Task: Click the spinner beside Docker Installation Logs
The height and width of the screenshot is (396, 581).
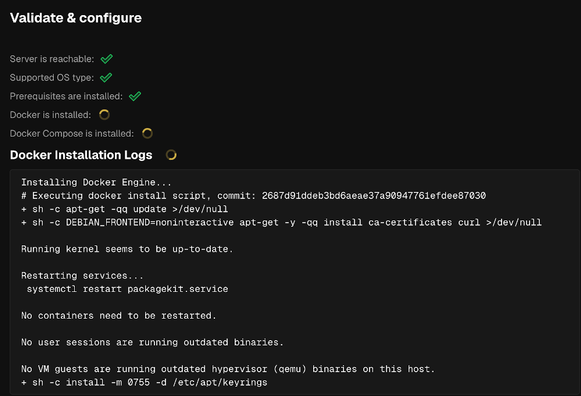Action: [x=171, y=155]
